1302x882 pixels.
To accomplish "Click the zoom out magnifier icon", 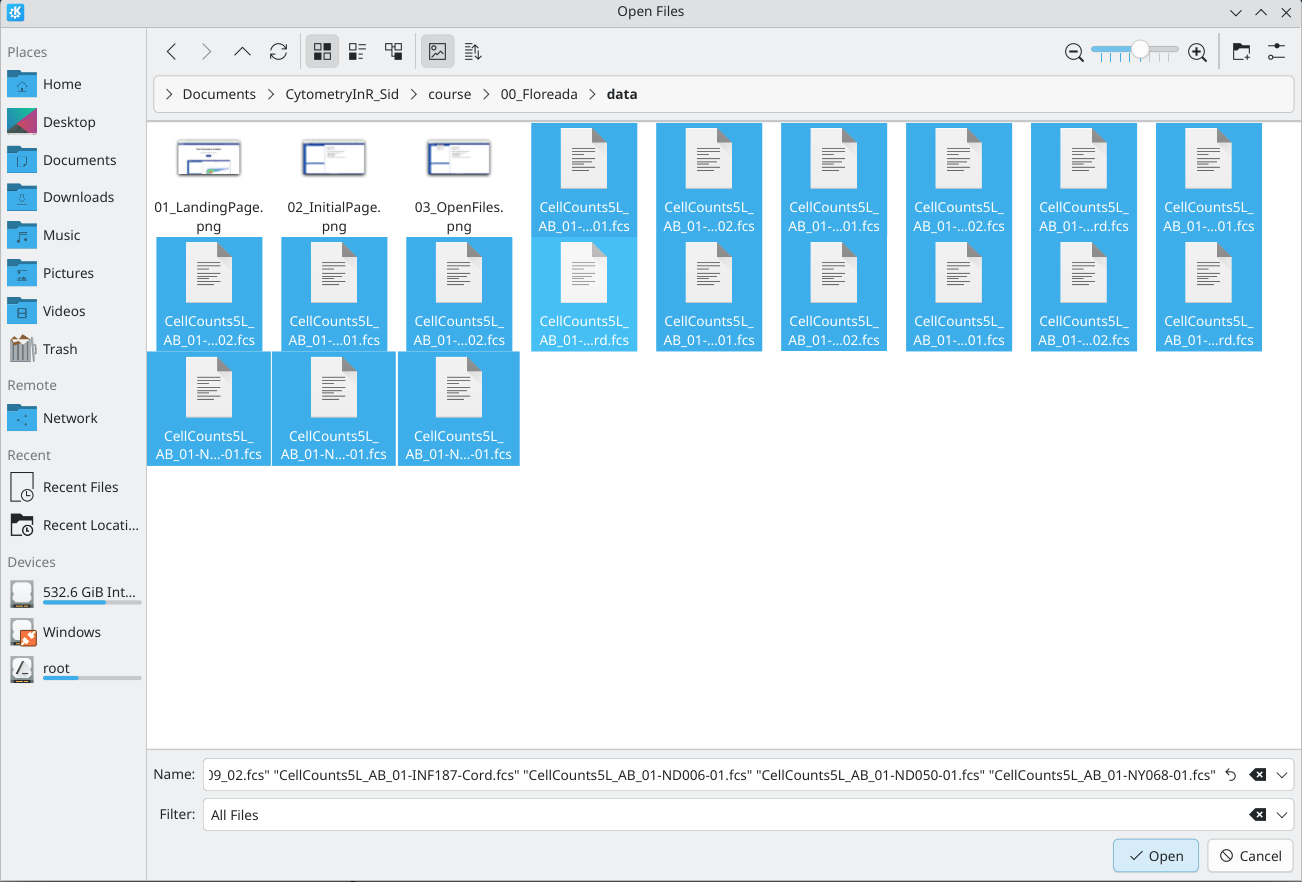I will pyautogui.click(x=1074, y=52).
